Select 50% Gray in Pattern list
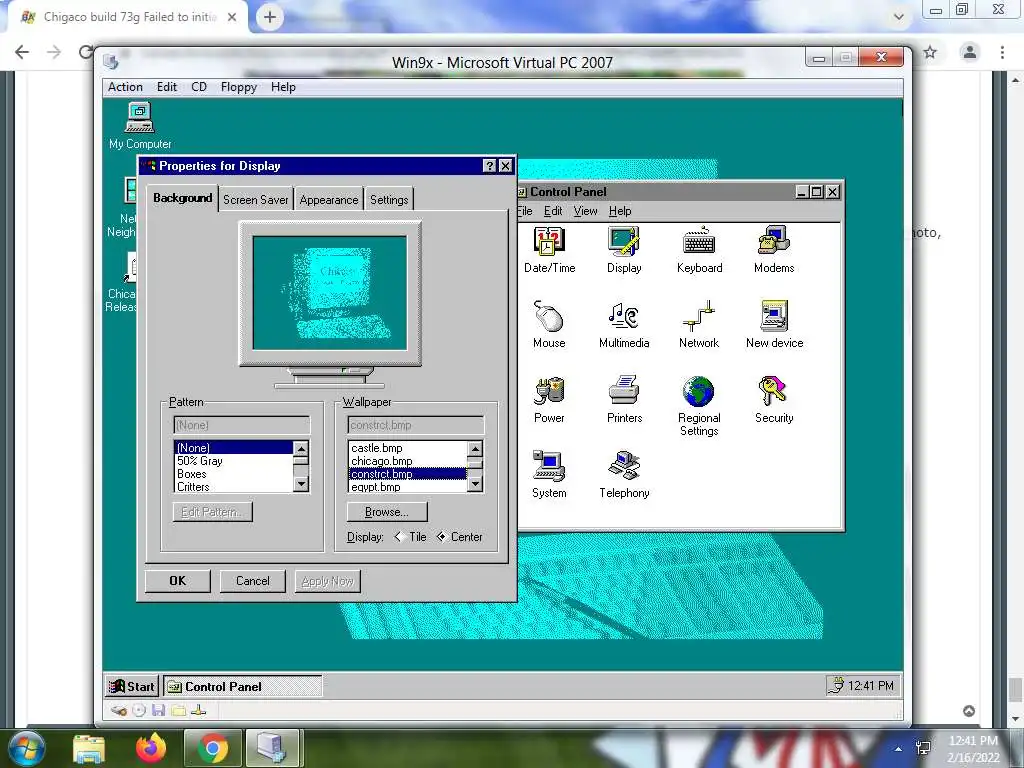 [x=234, y=461]
